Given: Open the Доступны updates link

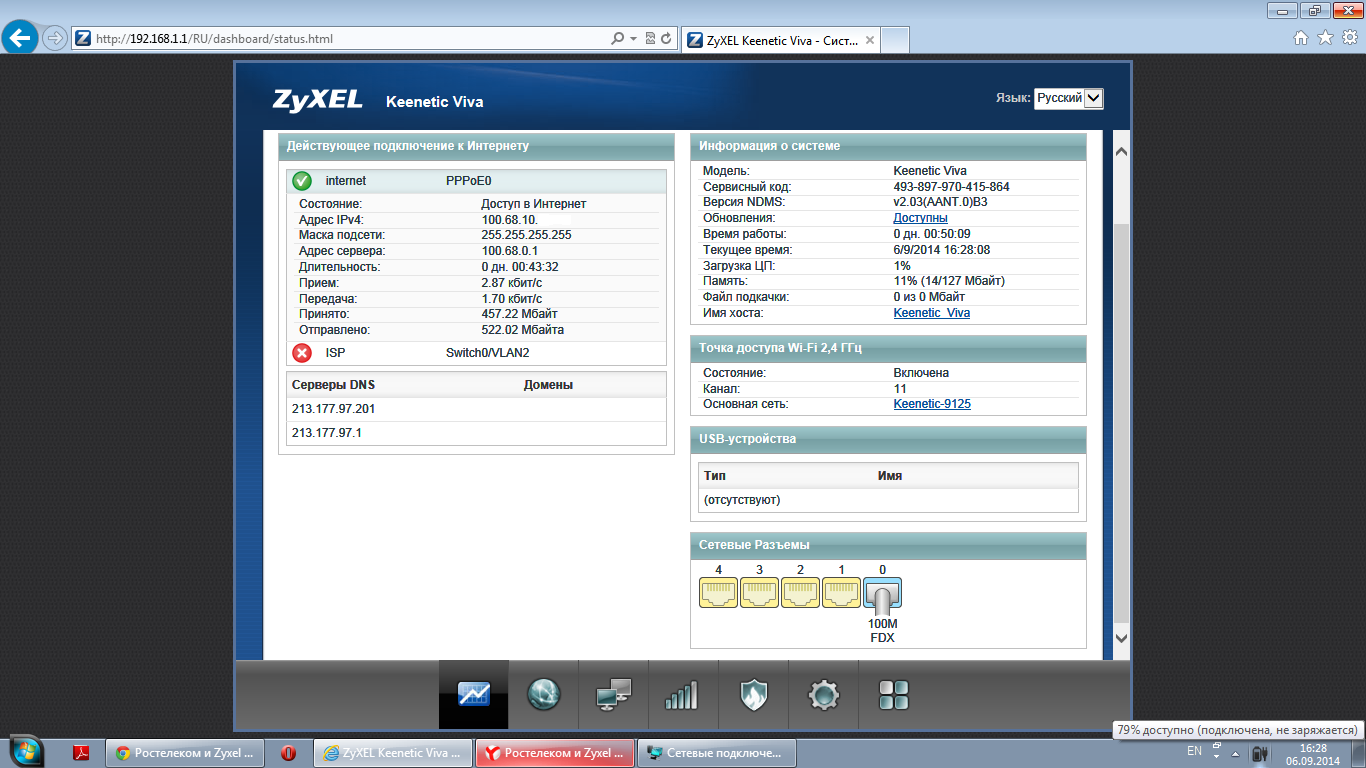Looking at the screenshot, I should click(x=920, y=217).
